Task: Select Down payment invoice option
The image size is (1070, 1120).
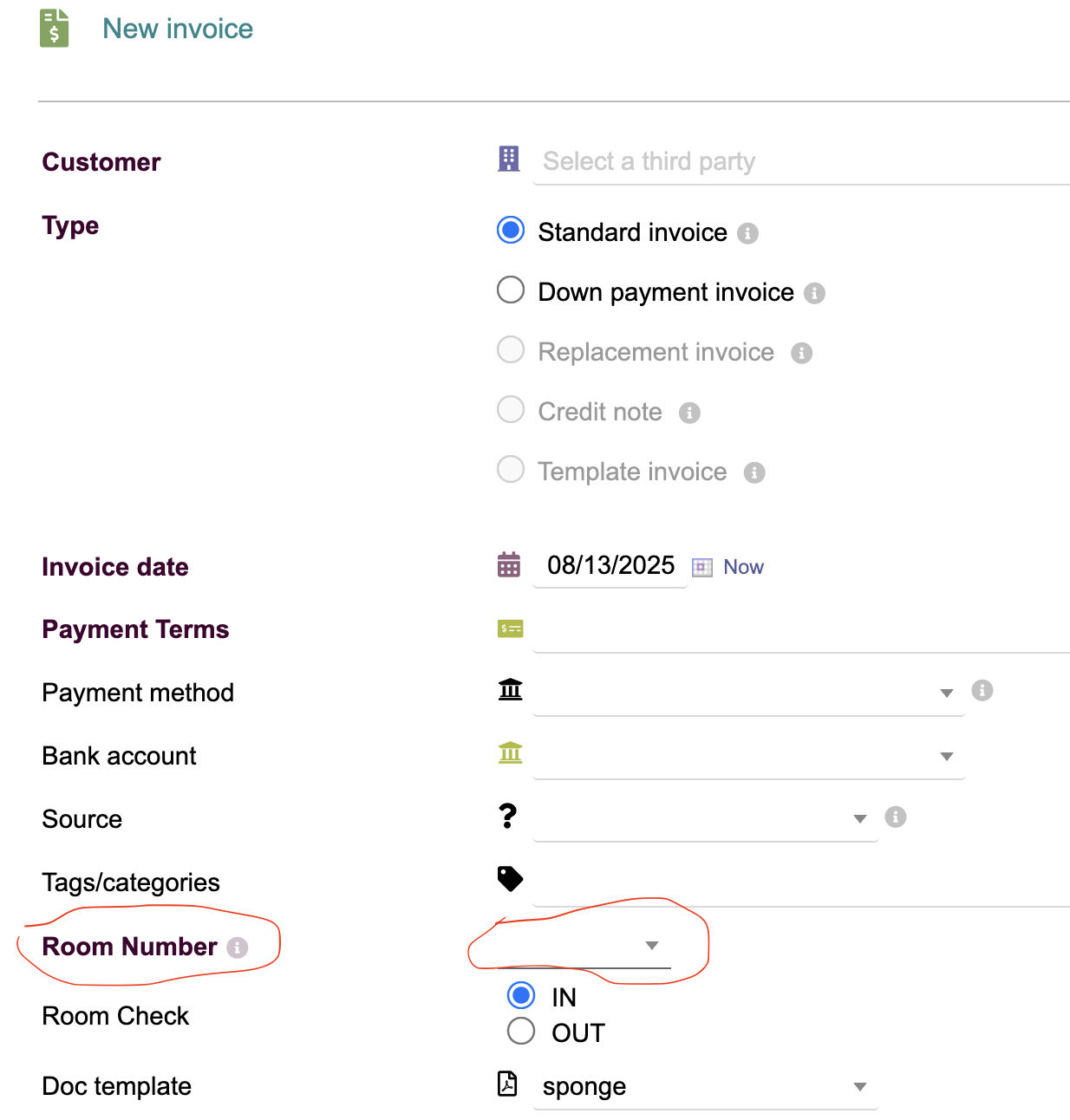Action: (x=511, y=290)
